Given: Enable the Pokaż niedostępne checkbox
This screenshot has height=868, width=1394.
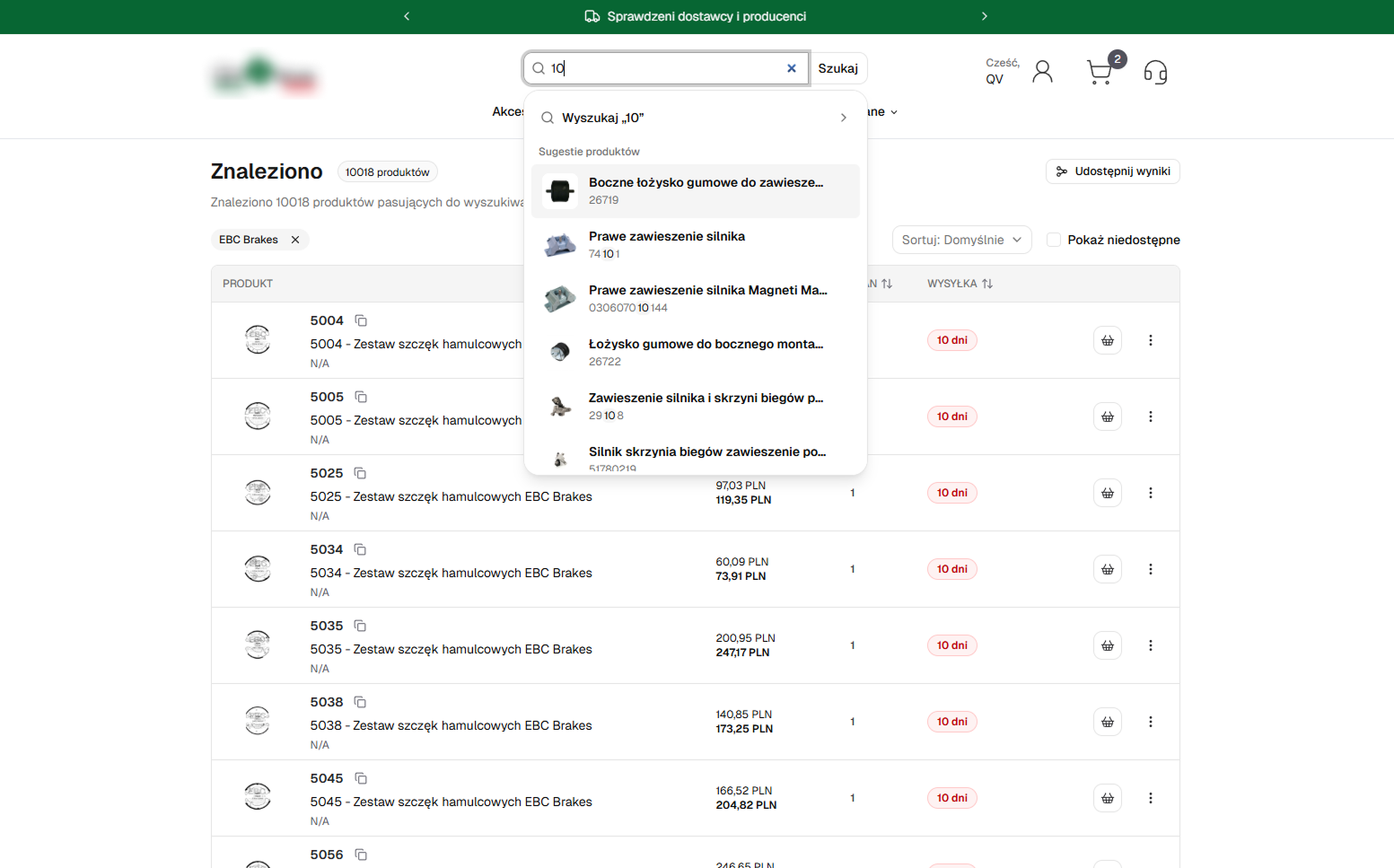Looking at the screenshot, I should tap(1054, 240).
